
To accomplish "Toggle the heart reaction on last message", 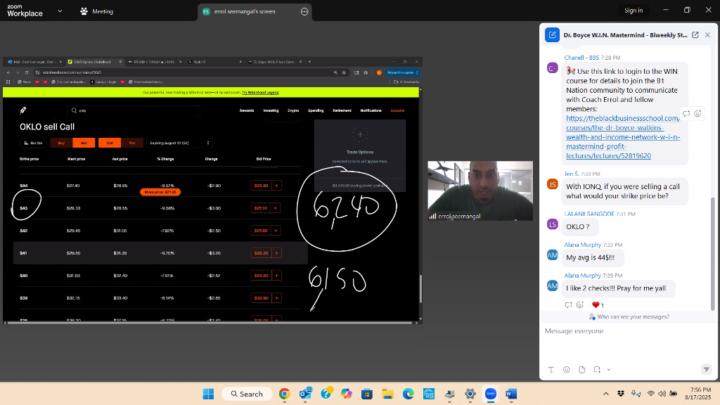I will pyautogui.click(x=598, y=304).
